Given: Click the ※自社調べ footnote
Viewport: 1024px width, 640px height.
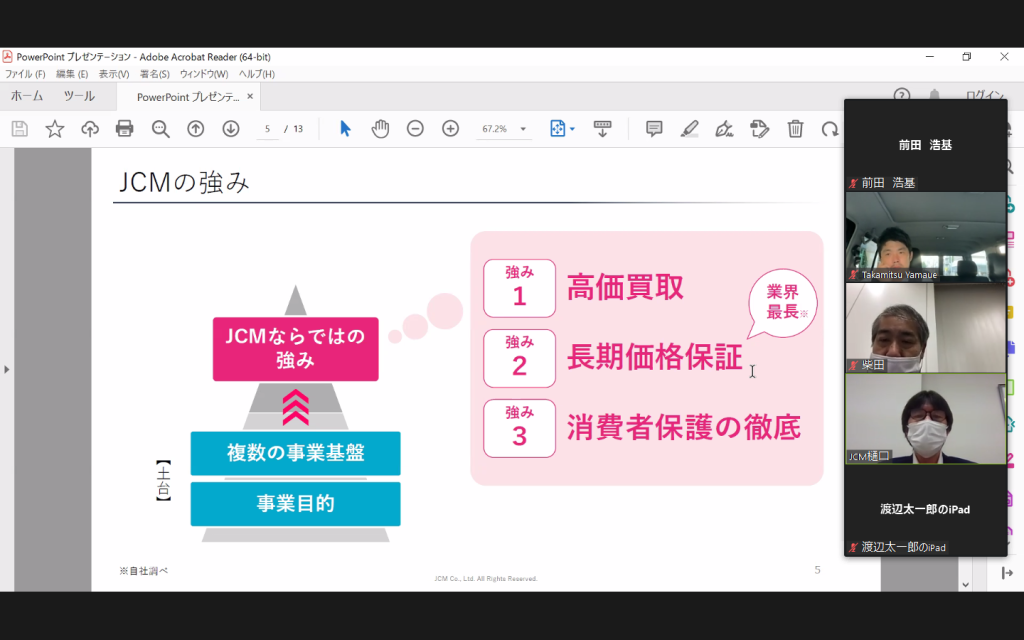Looking at the screenshot, I should tap(144, 571).
